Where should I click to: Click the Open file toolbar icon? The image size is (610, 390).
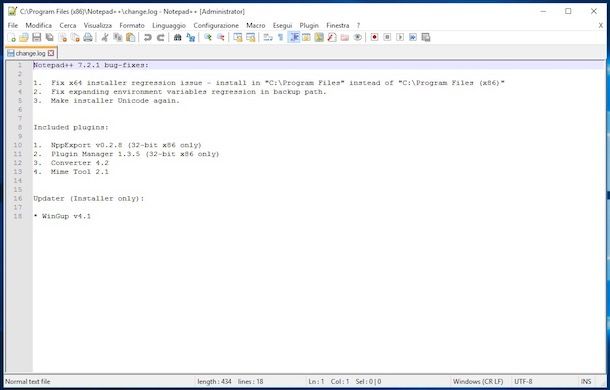click(x=24, y=37)
